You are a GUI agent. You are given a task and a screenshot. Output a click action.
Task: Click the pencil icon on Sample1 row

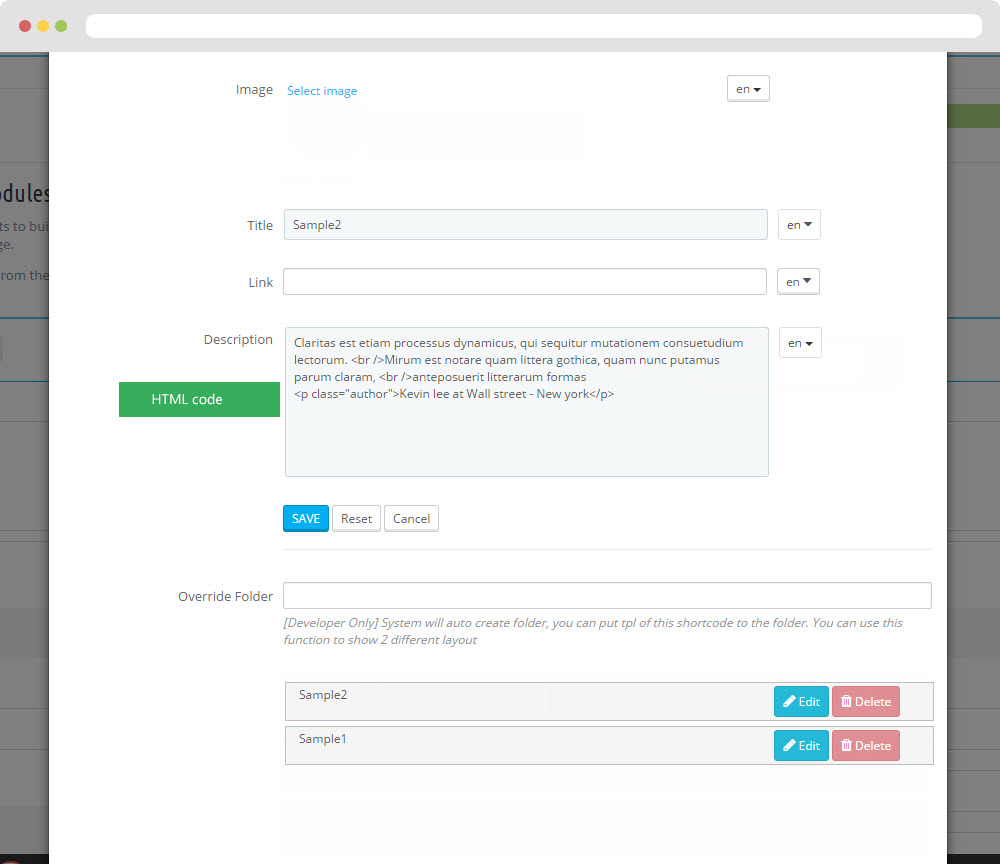point(789,746)
